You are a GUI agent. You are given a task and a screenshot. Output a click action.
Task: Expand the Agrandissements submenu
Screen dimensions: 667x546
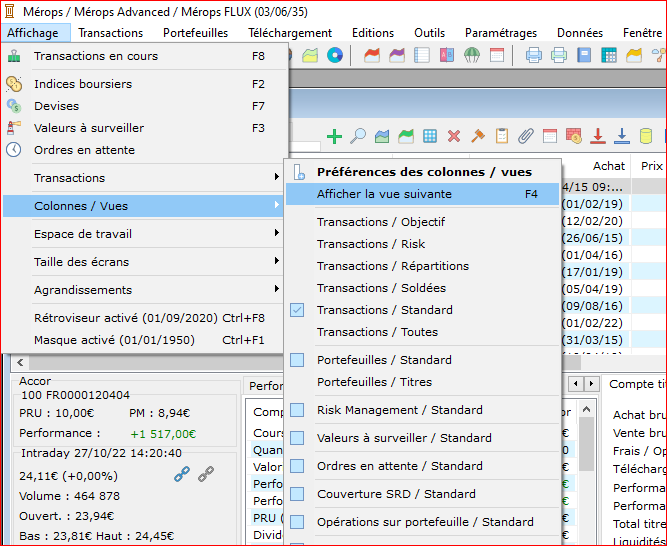[143, 290]
